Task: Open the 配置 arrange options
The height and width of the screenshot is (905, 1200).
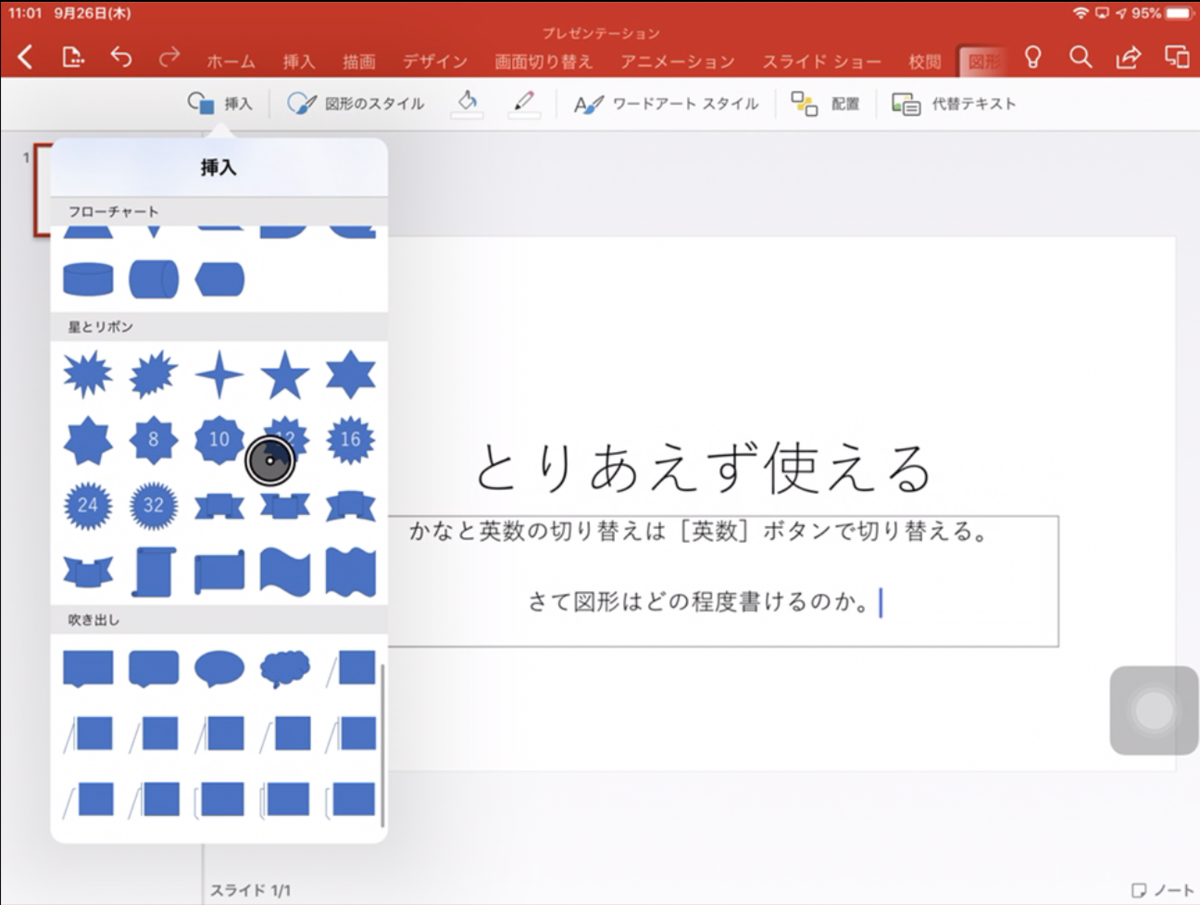Action: coord(827,103)
